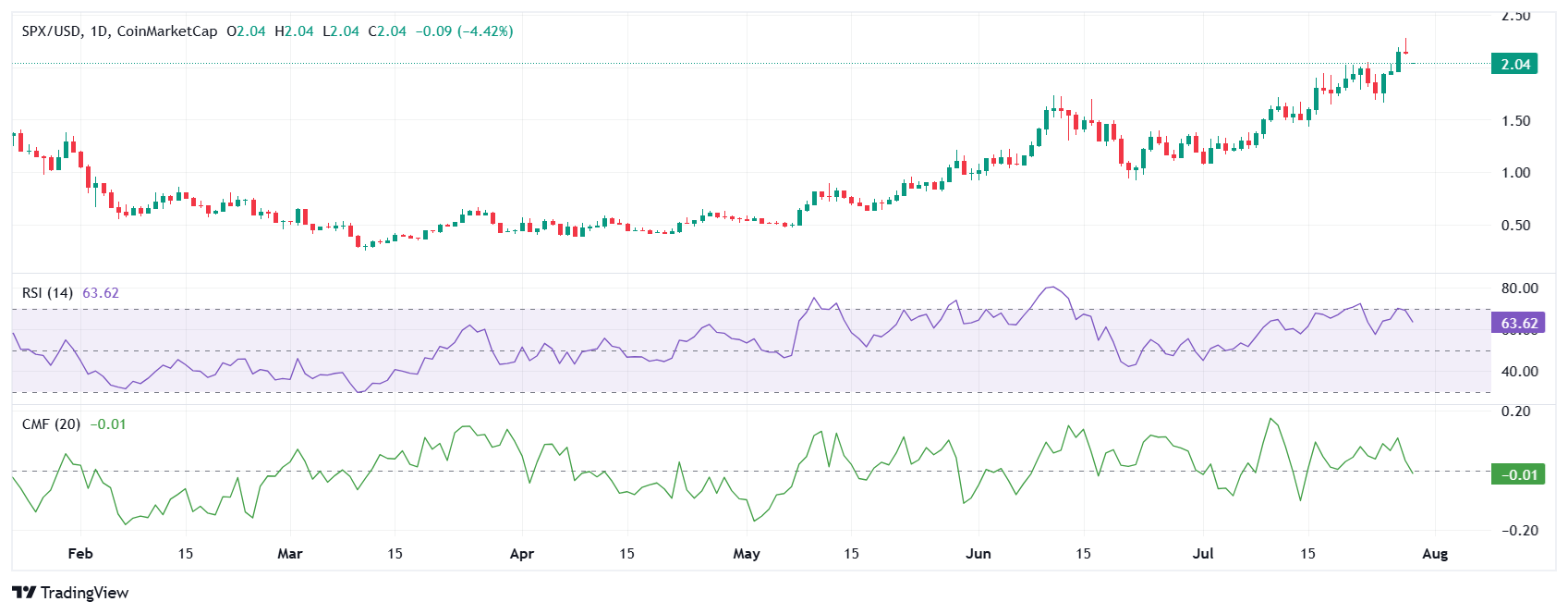Click the TradingView logo icon
The image size is (1568, 614).
click(24, 593)
